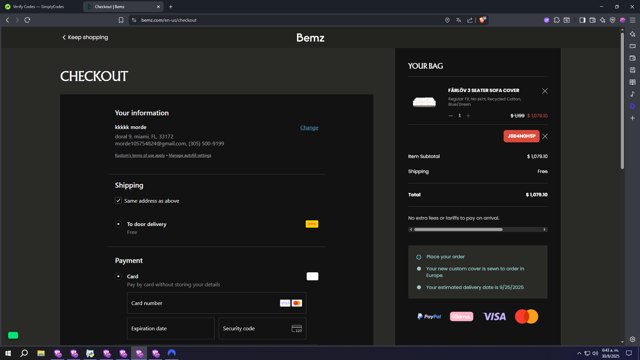Click the green chat widget button
The height and width of the screenshot is (360, 640).
tap(13, 336)
